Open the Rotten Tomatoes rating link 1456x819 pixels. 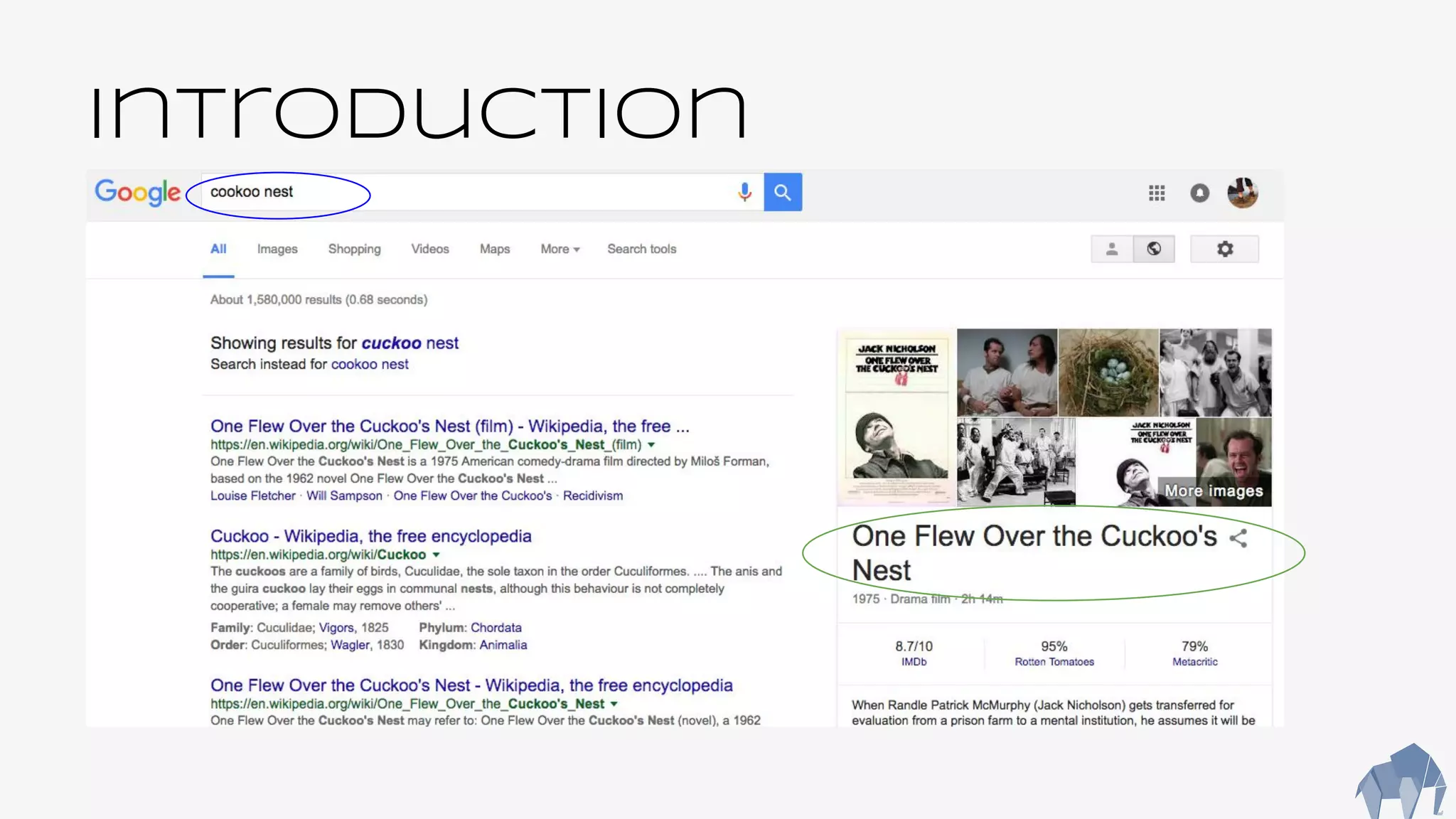coord(1054,662)
